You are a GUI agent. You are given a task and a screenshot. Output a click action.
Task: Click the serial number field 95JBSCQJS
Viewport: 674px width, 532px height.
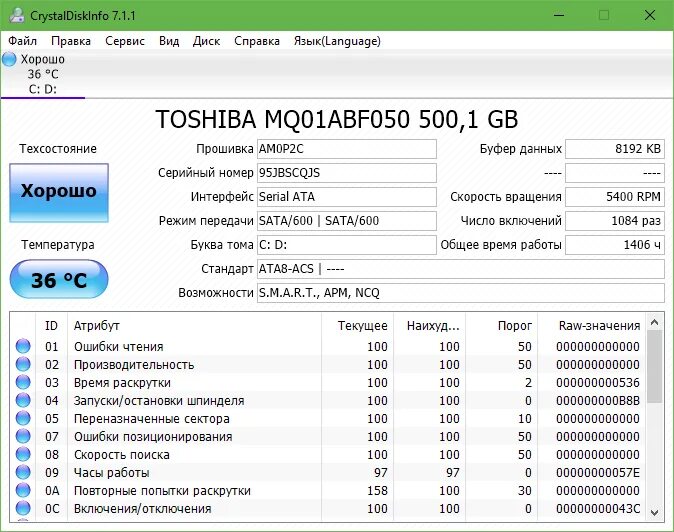347,173
